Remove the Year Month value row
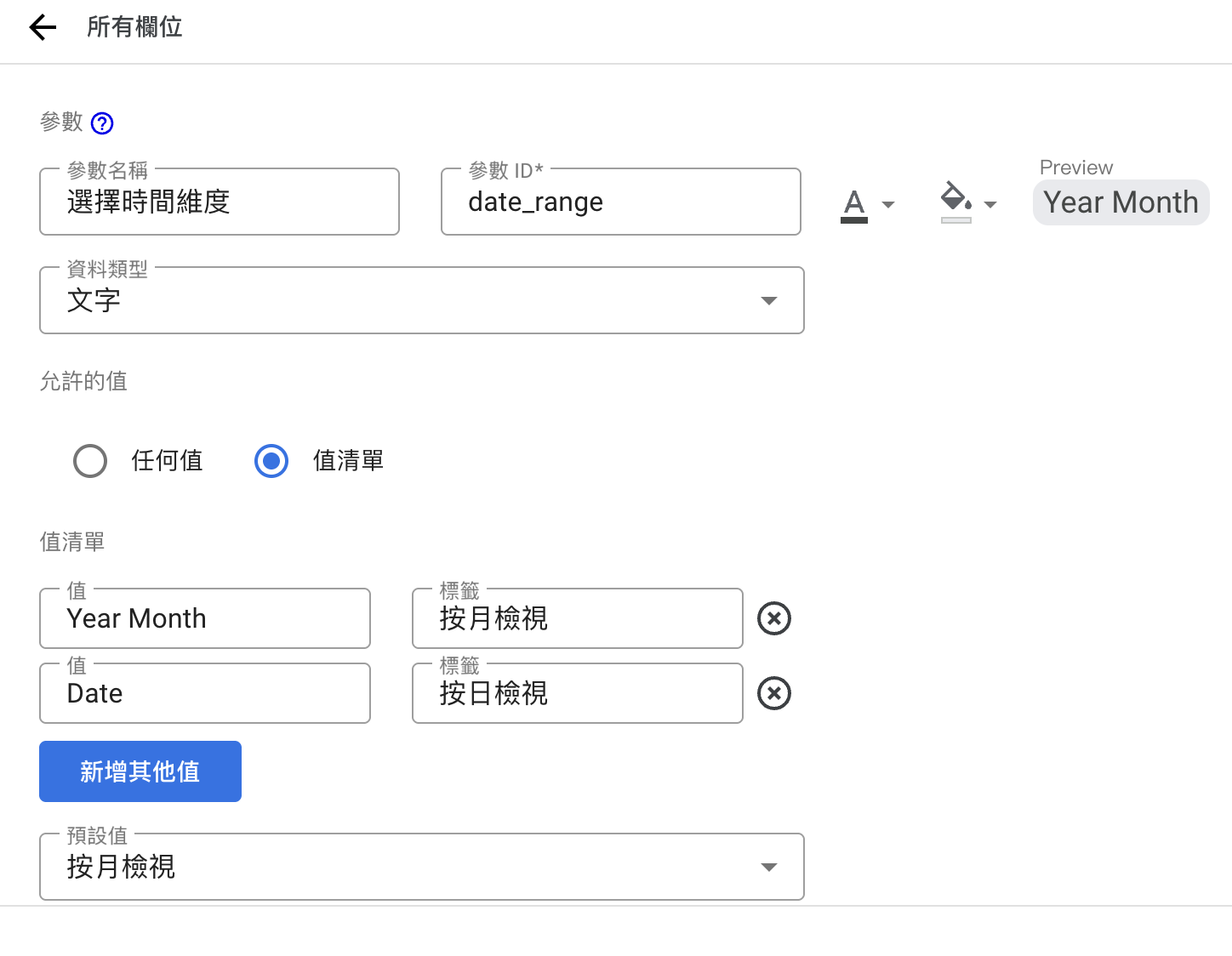This screenshot has height=956, width=1232. pos(774,618)
